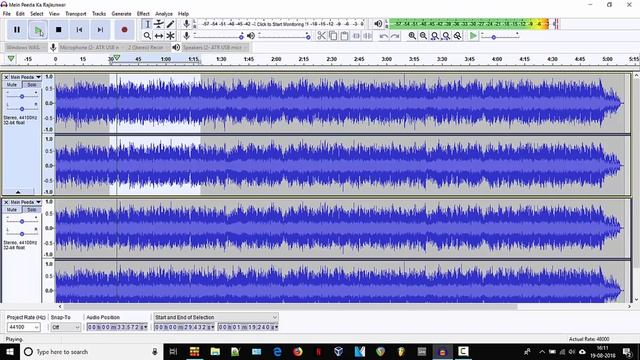Viewport: 640px width, 360px height.
Task: Open the Speakers playback device dropdown
Action: tap(215, 47)
